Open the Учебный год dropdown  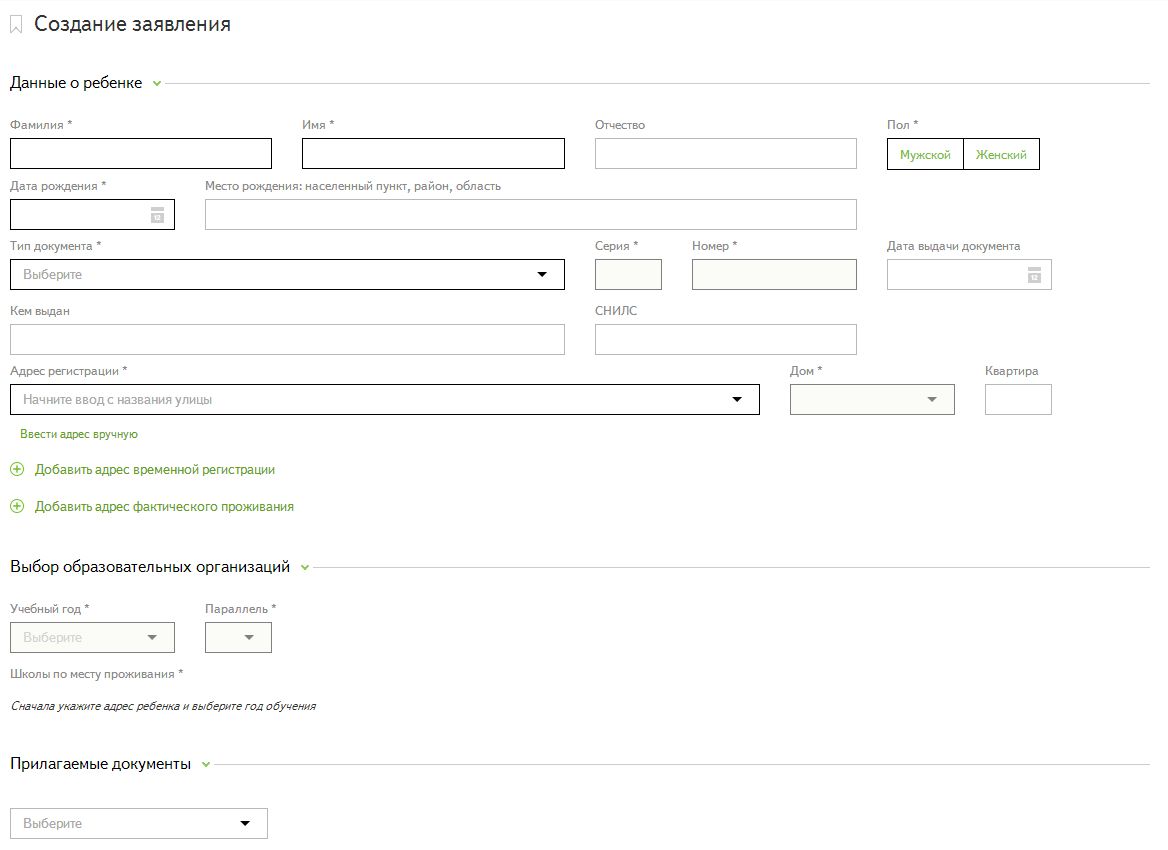[x=92, y=637]
